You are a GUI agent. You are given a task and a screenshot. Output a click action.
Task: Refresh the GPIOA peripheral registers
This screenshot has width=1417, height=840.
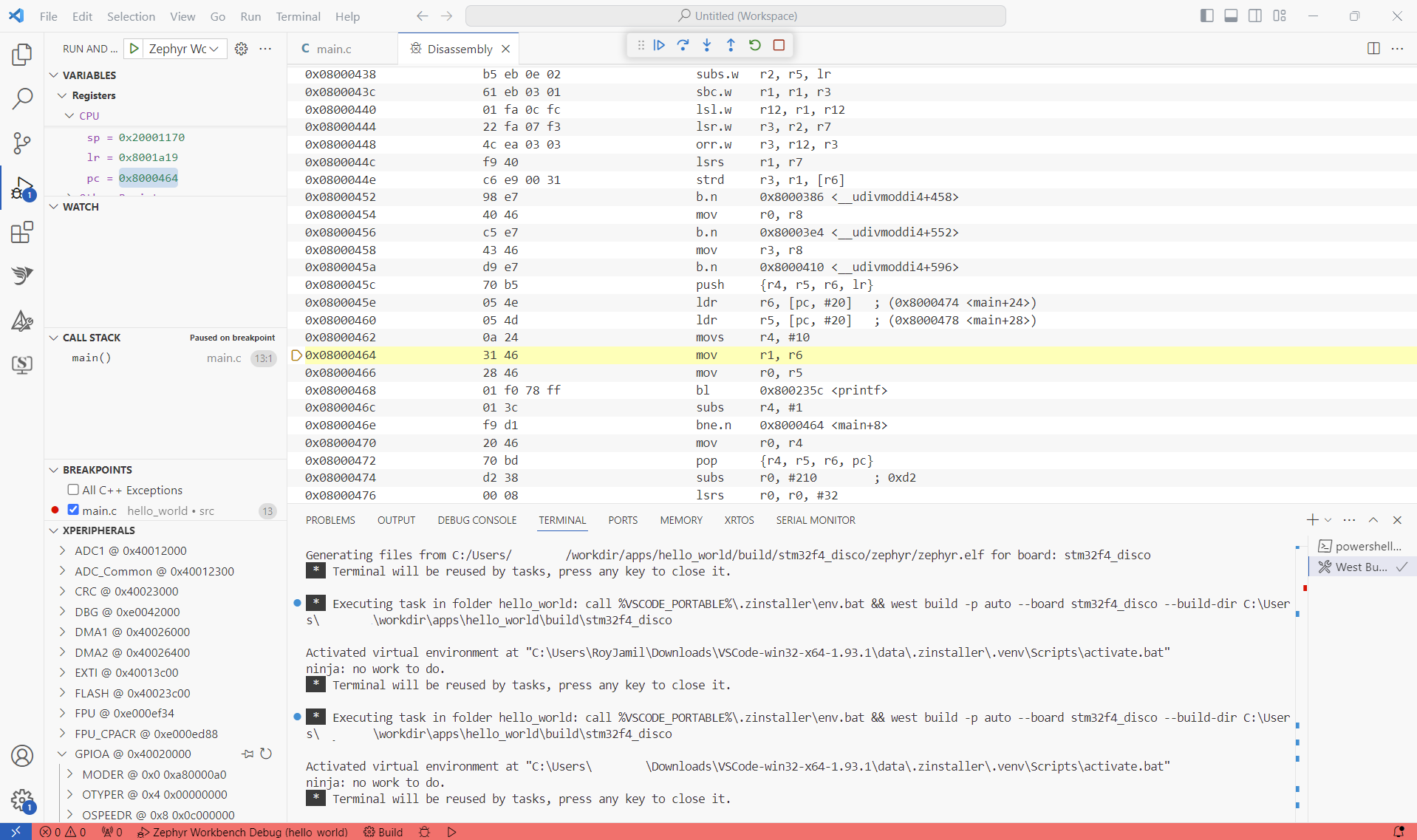pos(266,754)
